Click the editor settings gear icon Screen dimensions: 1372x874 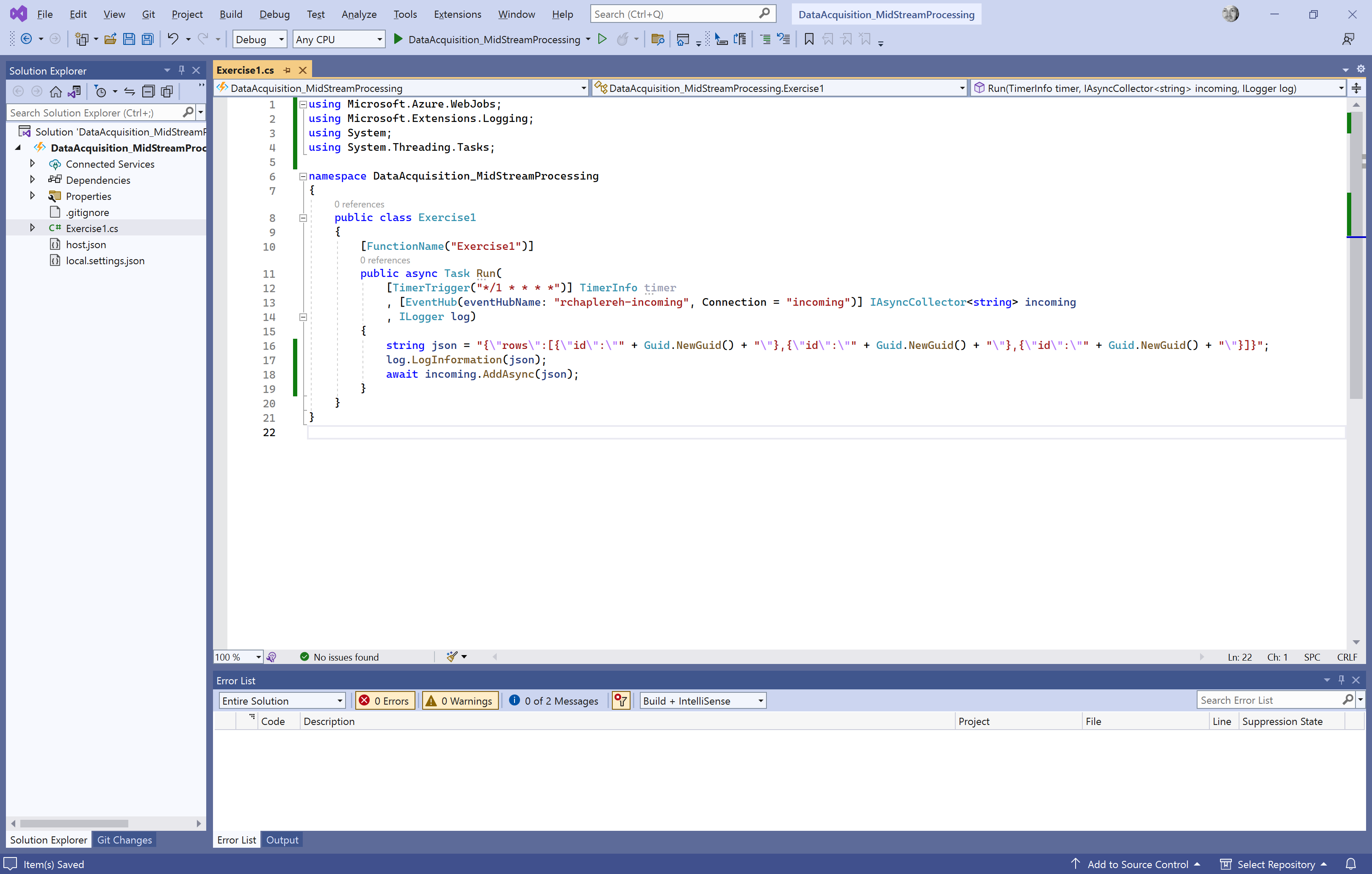[1361, 69]
